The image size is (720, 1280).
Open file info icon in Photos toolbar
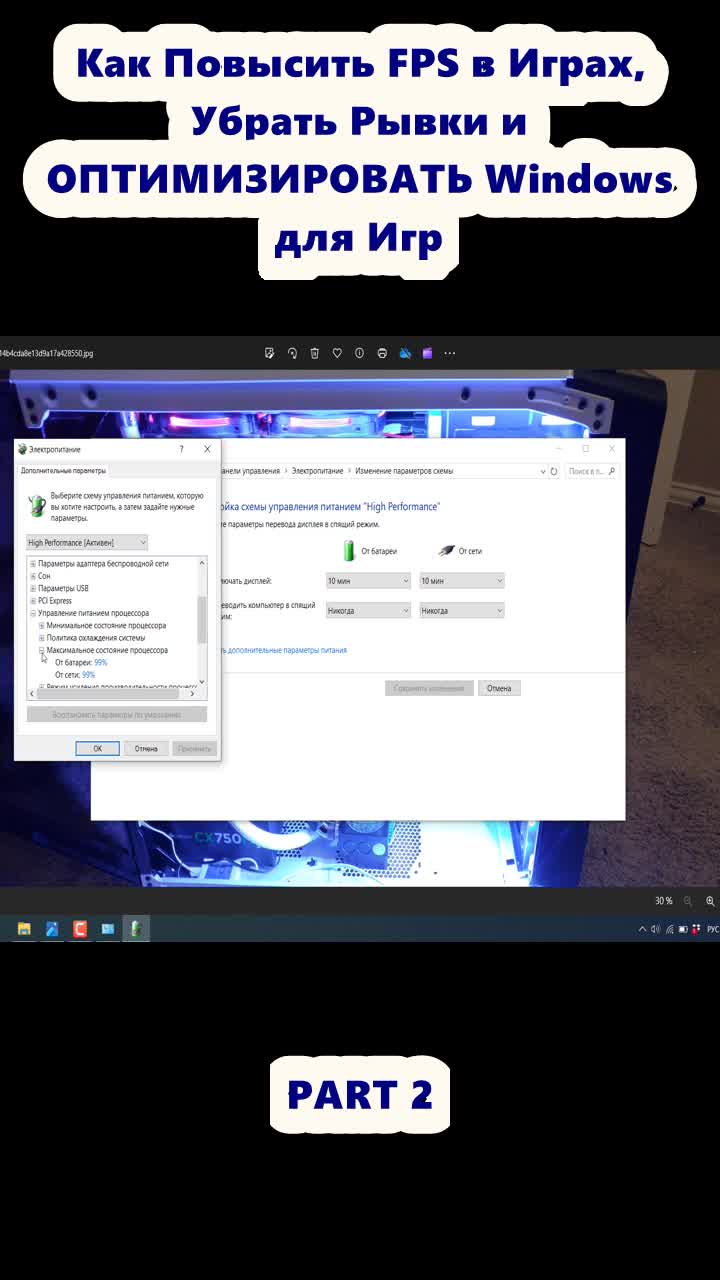click(359, 353)
